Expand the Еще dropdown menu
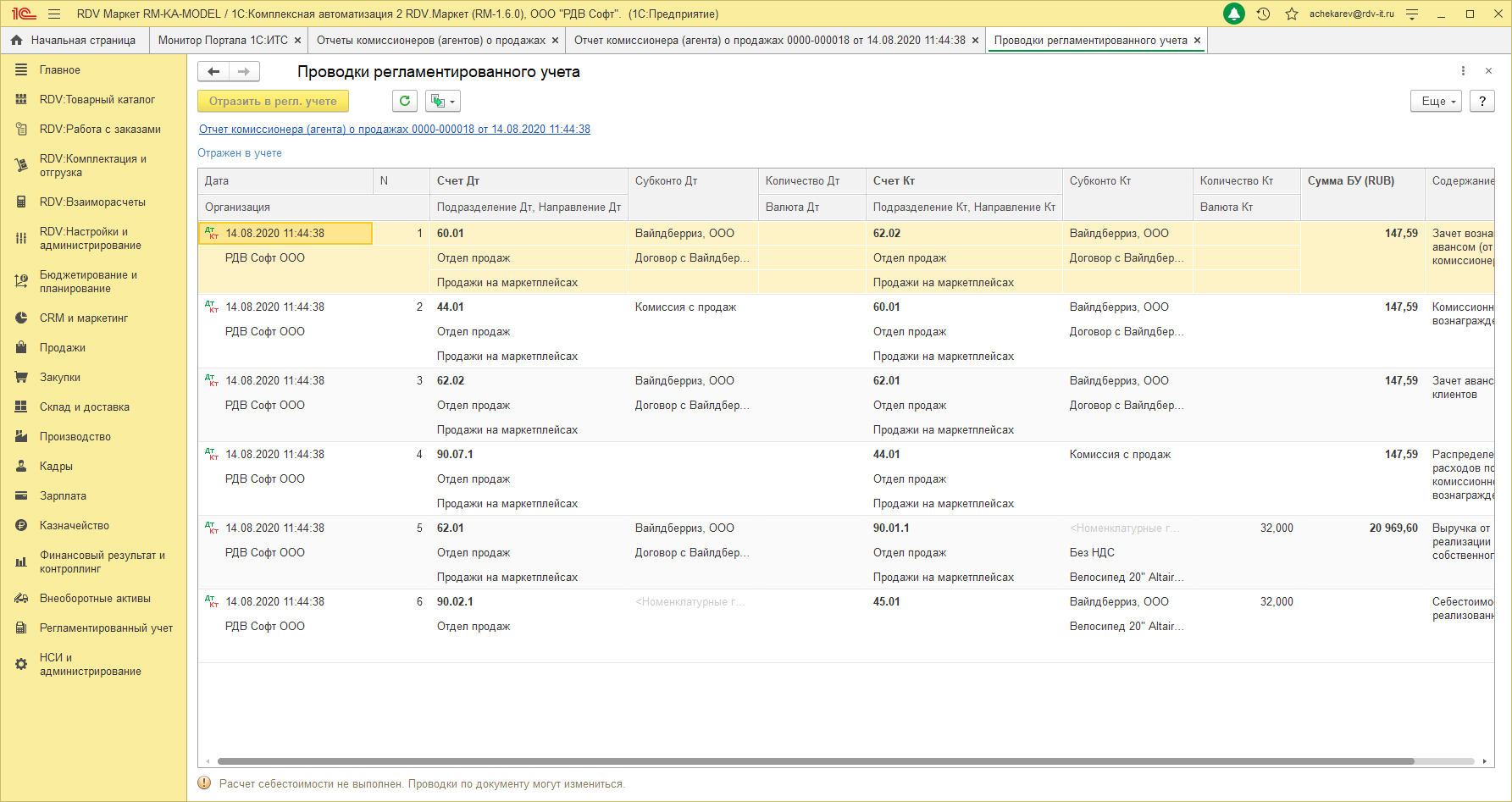 coord(1436,101)
